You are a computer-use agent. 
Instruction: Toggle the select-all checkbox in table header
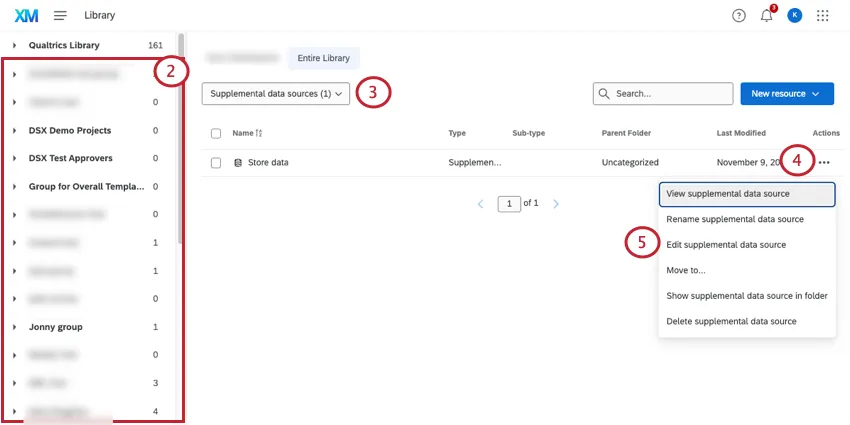point(216,133)
